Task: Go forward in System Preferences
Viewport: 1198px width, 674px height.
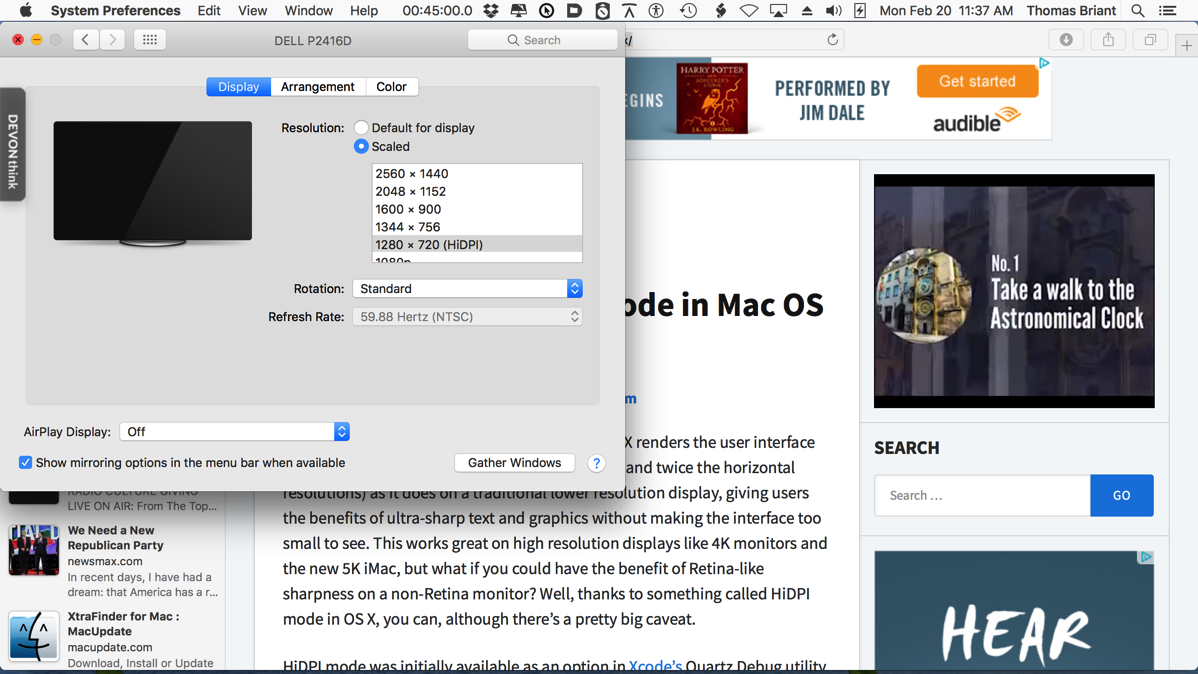Action: [x=112, y=40]
